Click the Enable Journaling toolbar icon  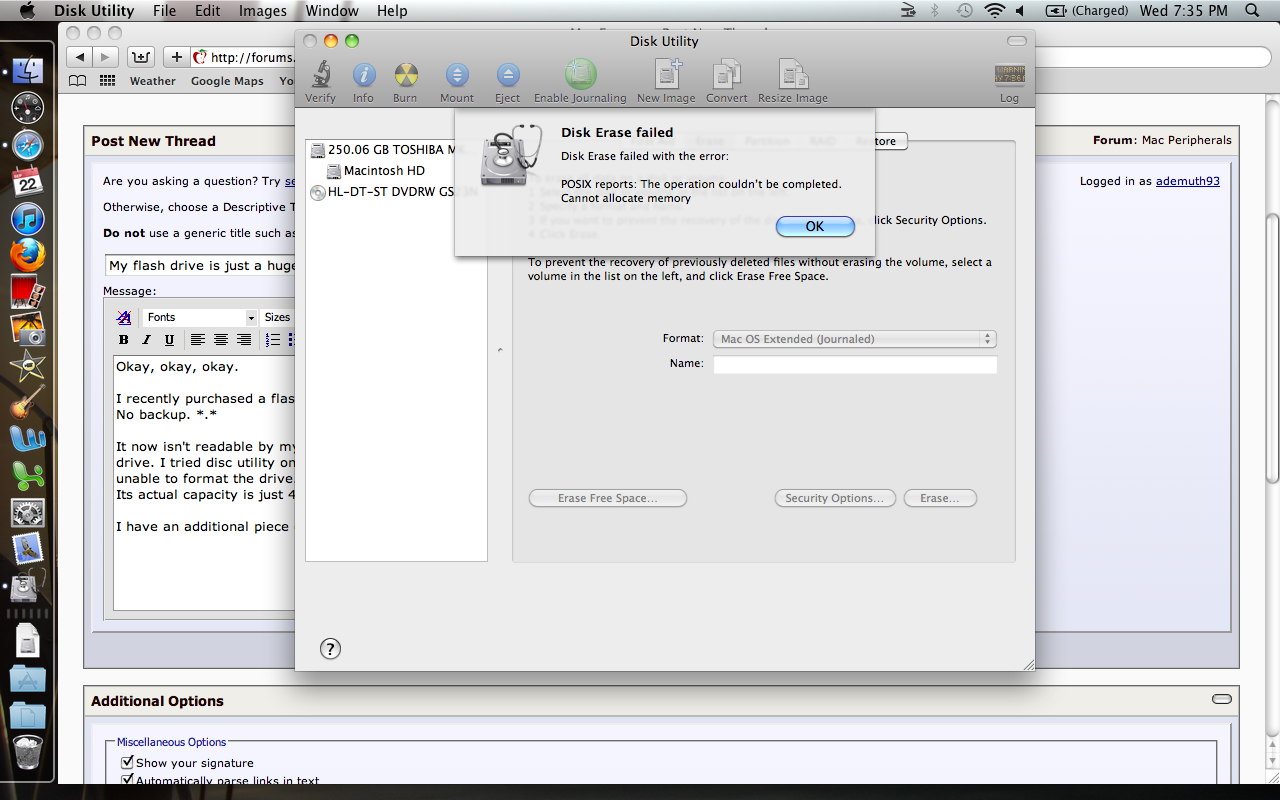(x=580, y=75)
